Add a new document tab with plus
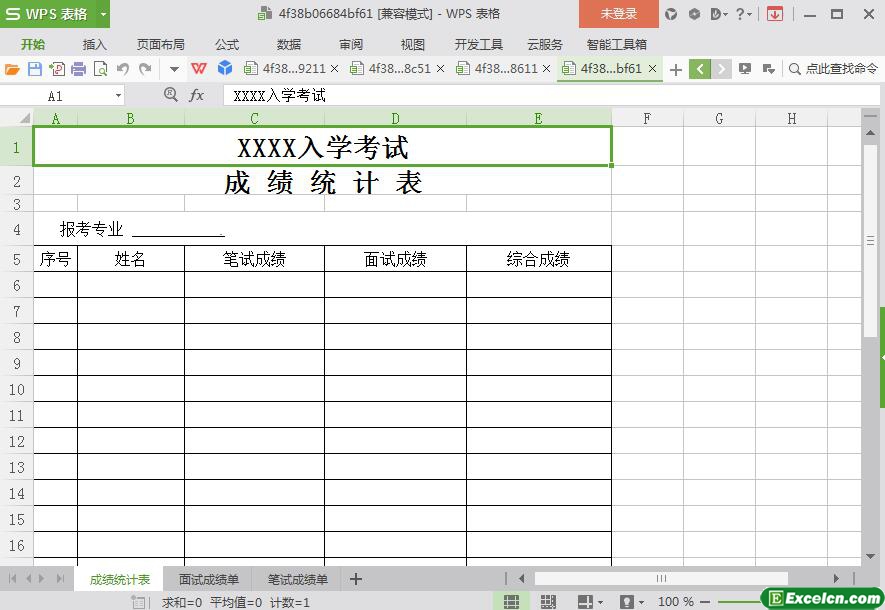 pos(676,69)
